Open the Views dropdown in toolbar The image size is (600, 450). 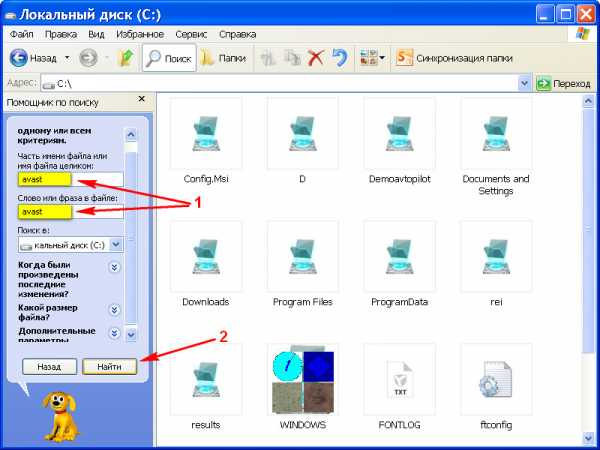(371, 58)
